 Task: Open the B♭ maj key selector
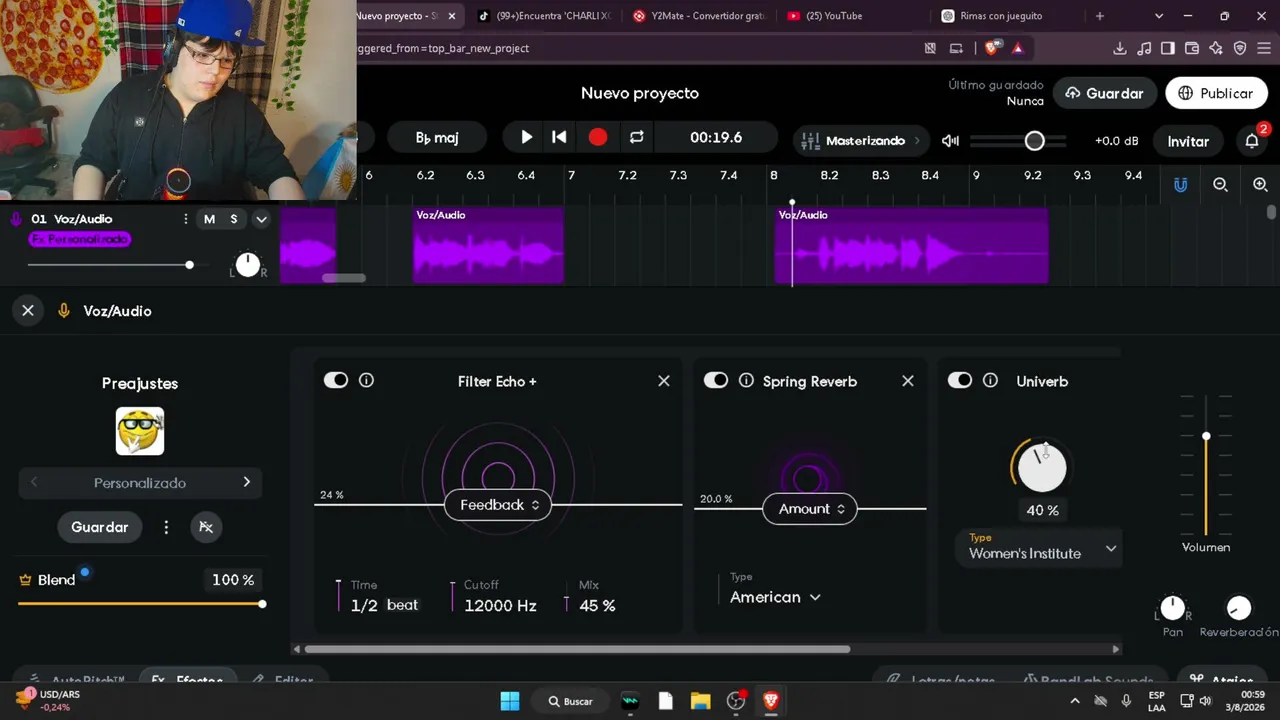point(437,138)
